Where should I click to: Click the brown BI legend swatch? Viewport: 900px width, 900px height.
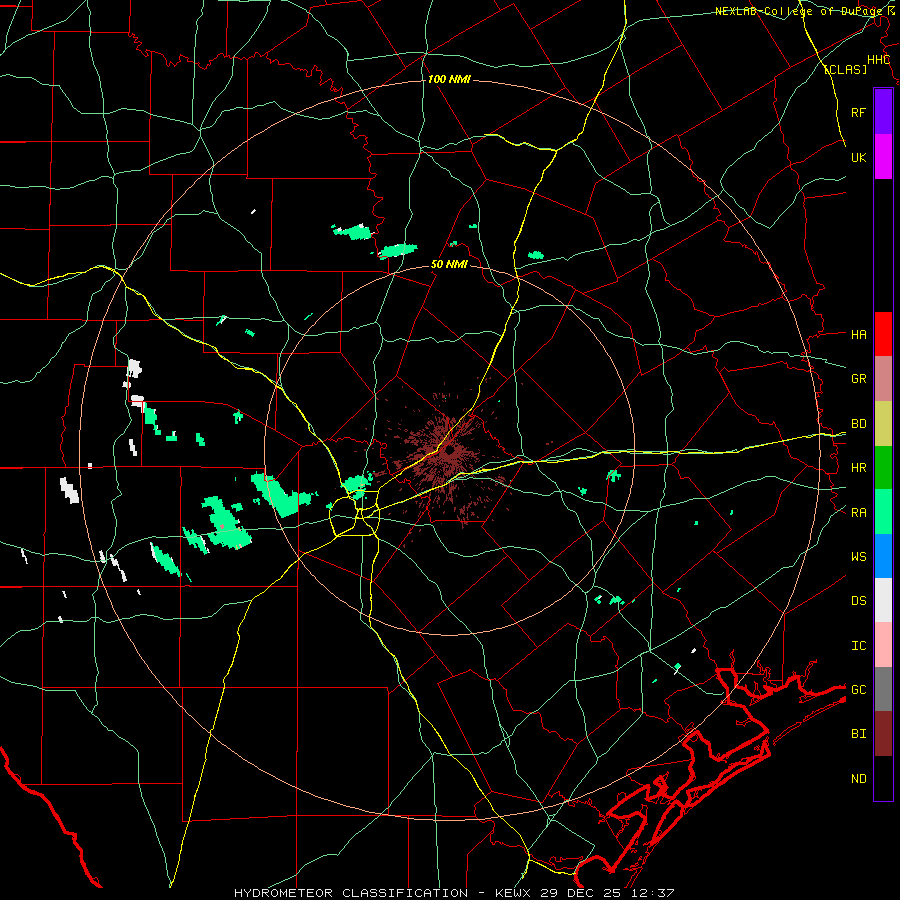point(883,734)
